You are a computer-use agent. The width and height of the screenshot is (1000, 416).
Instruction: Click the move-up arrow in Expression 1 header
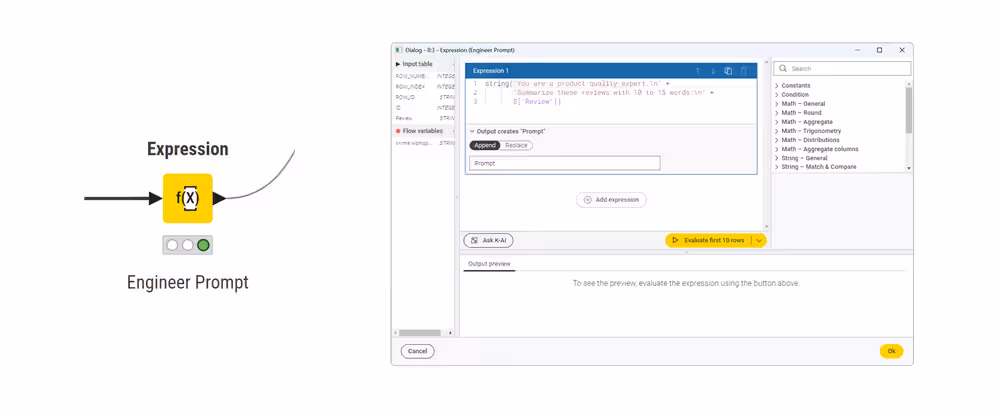[697, 71]
